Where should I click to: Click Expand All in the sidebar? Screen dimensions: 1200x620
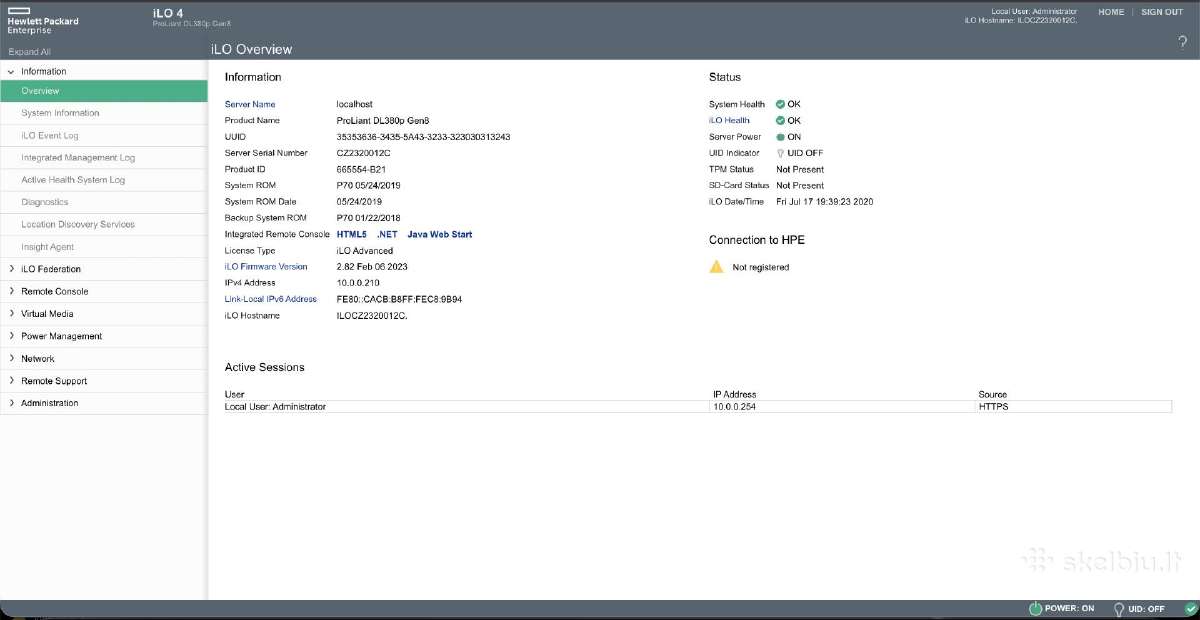point(29,51)
